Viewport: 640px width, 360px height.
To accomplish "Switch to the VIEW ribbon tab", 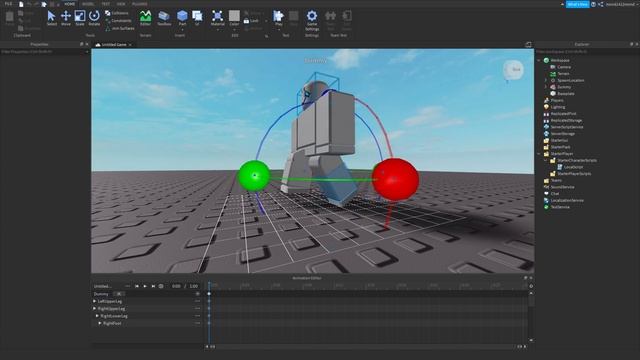I will click(x=121, y=4).
